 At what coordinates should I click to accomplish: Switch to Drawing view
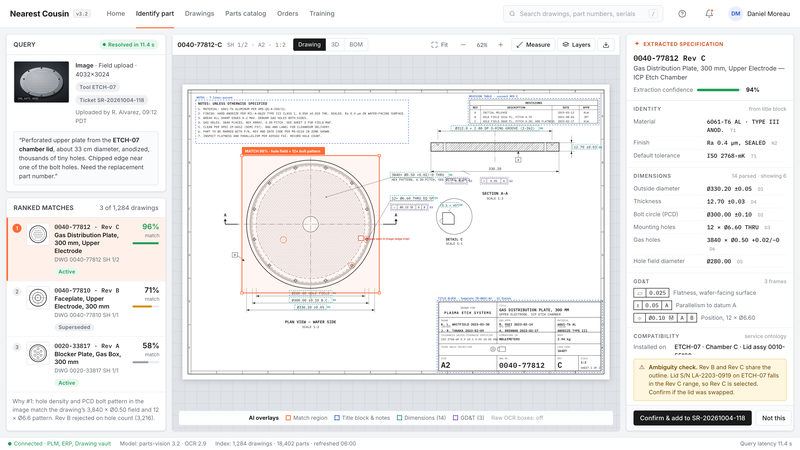pos(309,45)
